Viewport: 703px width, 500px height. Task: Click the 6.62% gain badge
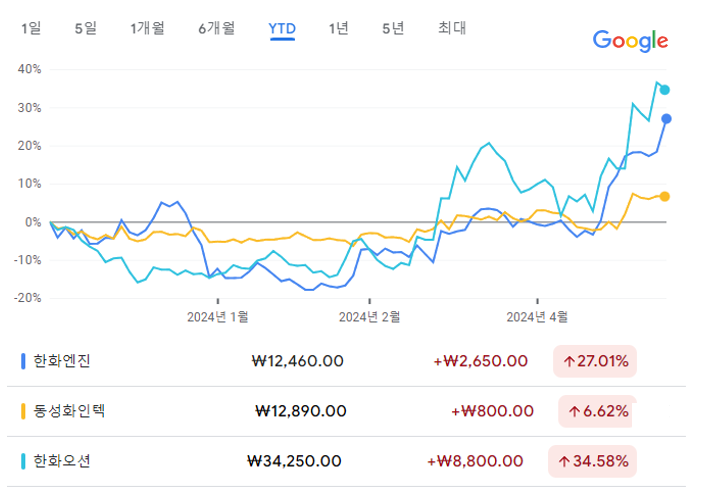tap(597, 411)
